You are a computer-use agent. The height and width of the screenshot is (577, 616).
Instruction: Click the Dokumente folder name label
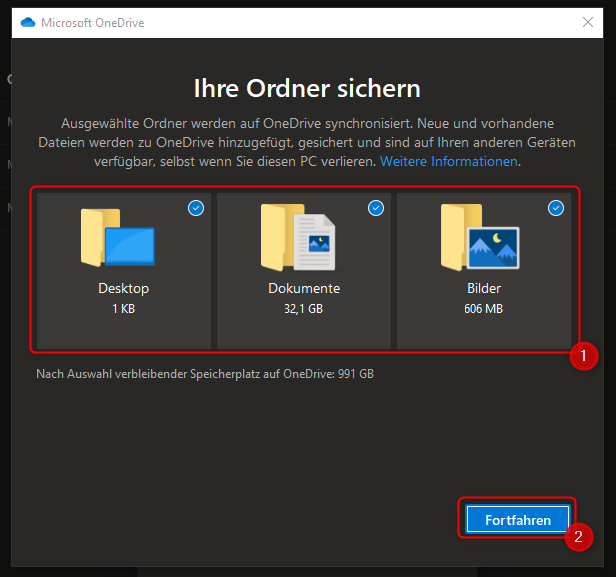pos(304,288)
